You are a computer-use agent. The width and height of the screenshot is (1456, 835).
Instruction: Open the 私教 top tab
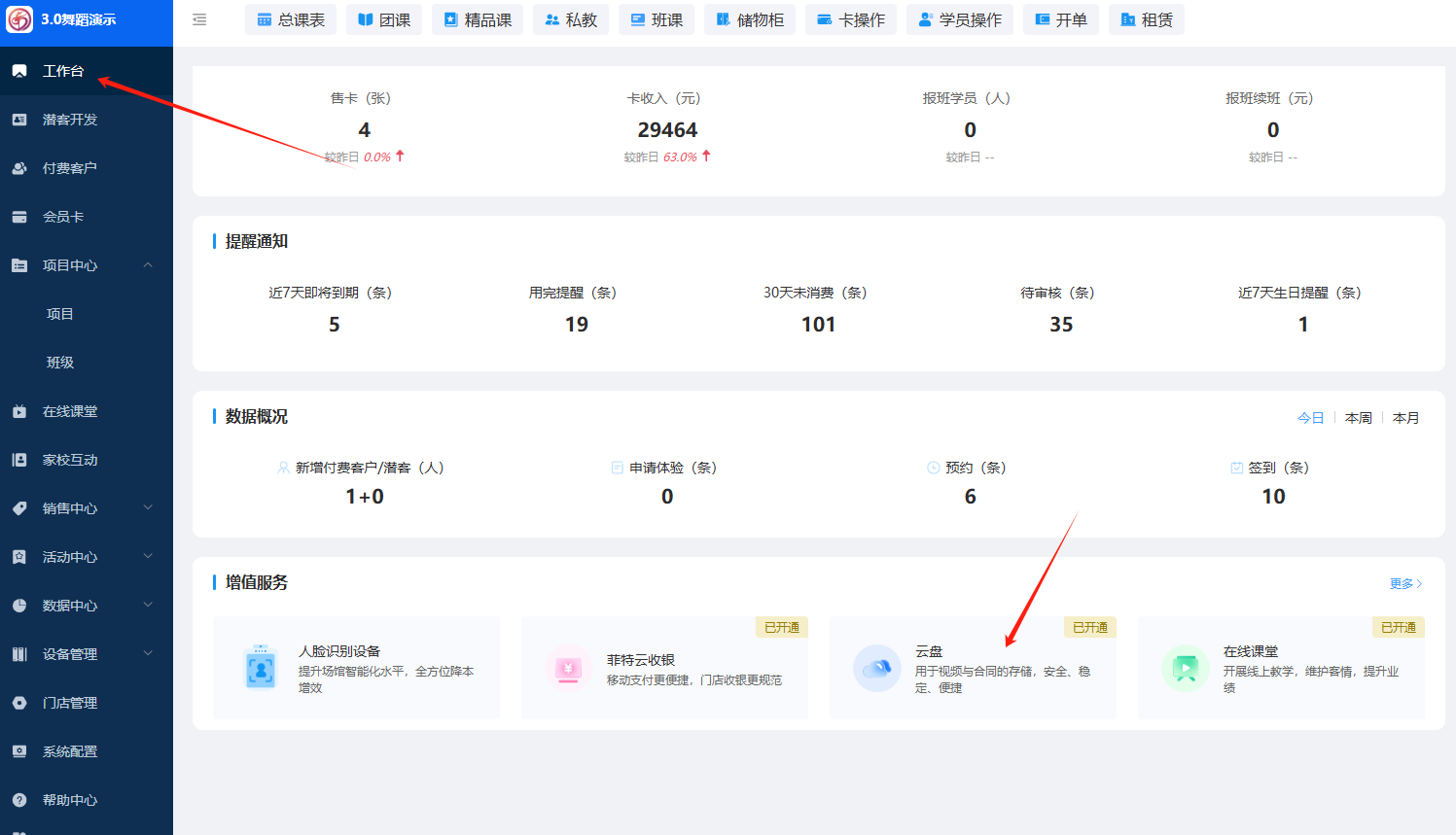point(571,19)
